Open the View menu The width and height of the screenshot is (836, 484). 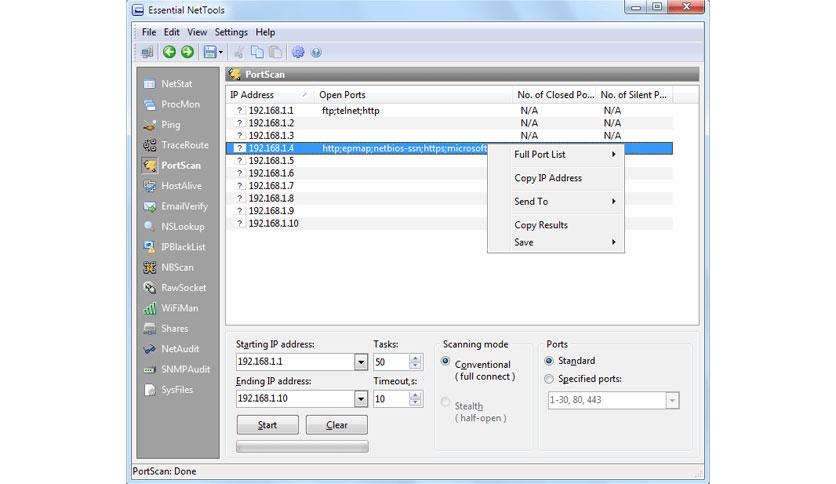[x=197, y=33]
